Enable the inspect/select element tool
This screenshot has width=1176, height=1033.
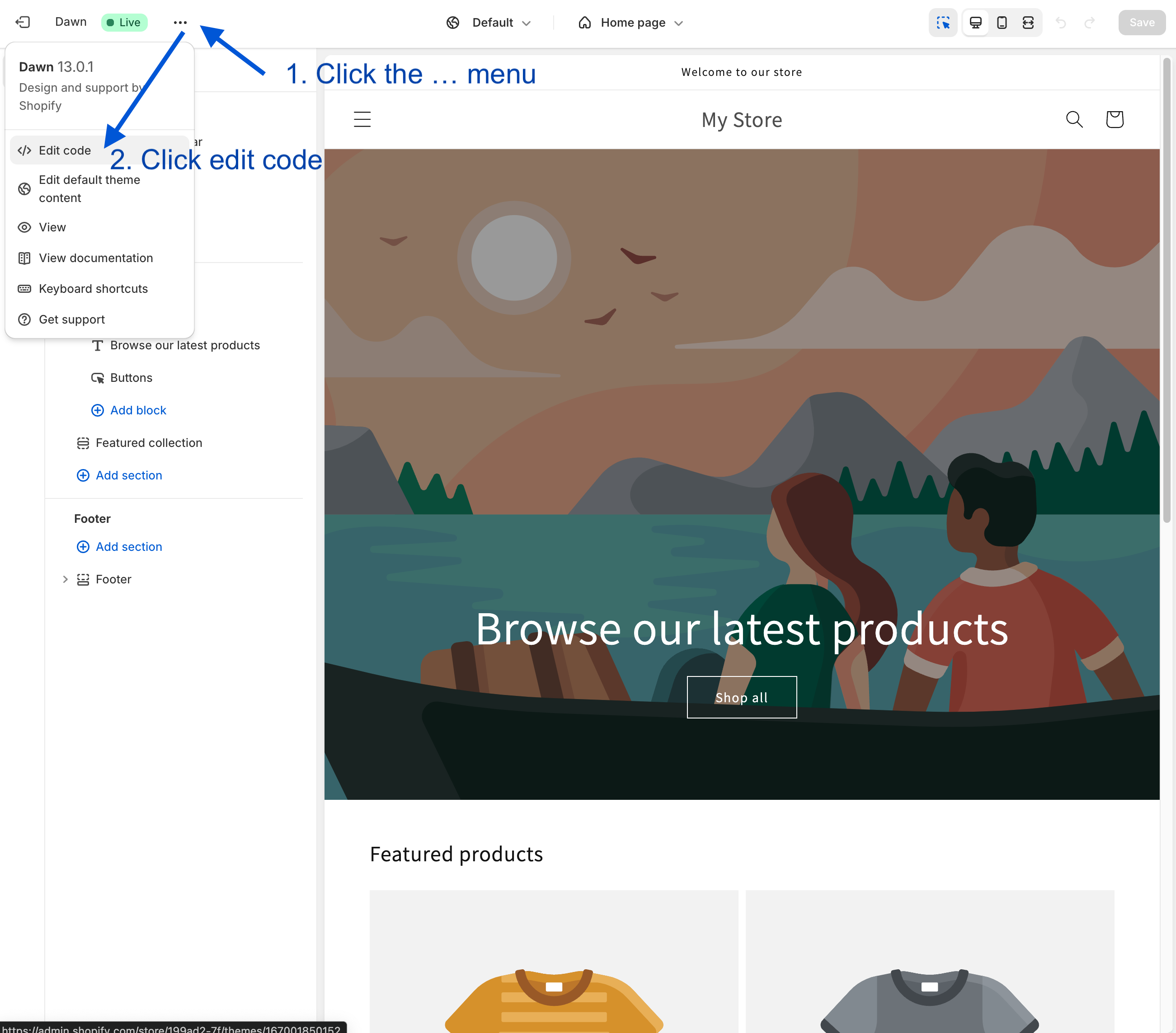[x=943, y=23]
